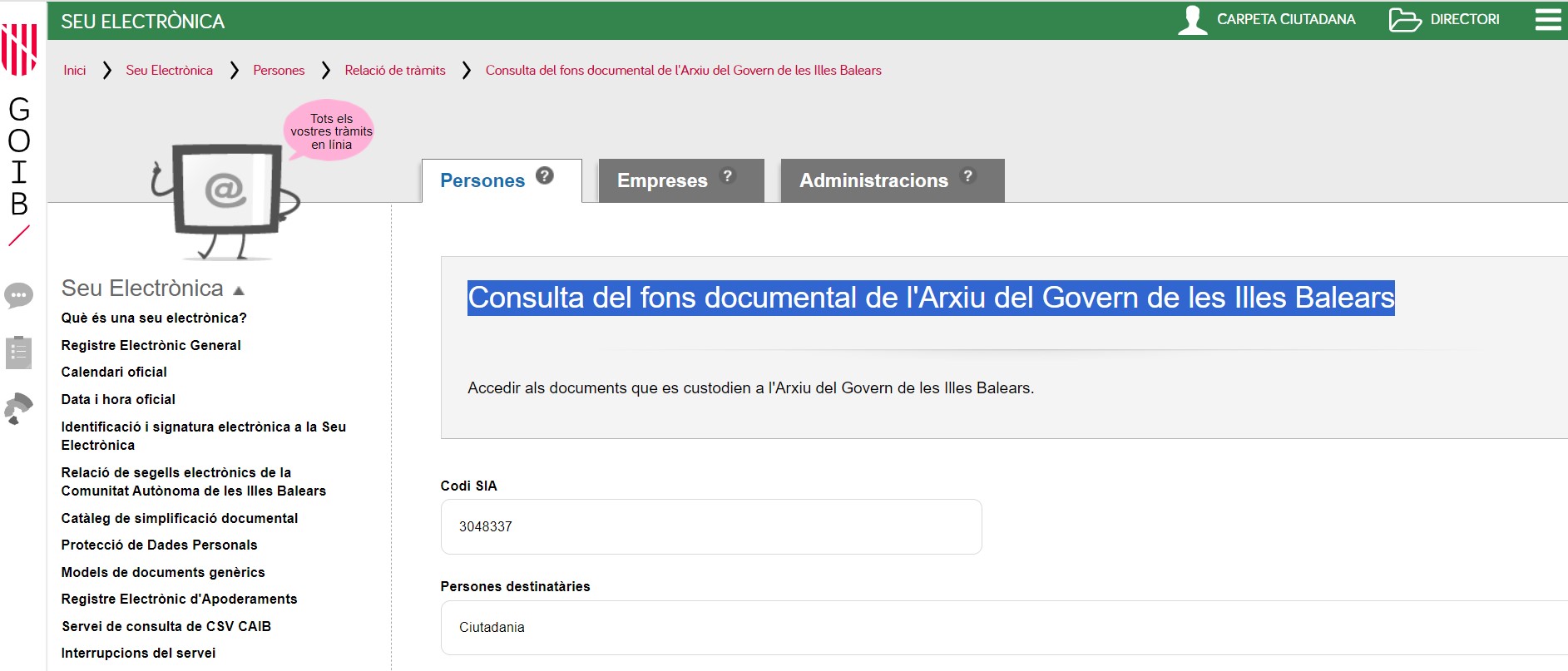The height and width of the screenshot is (671, 1568).
Task: Click the telephone handset icon in sidebar
Action: 18,408
